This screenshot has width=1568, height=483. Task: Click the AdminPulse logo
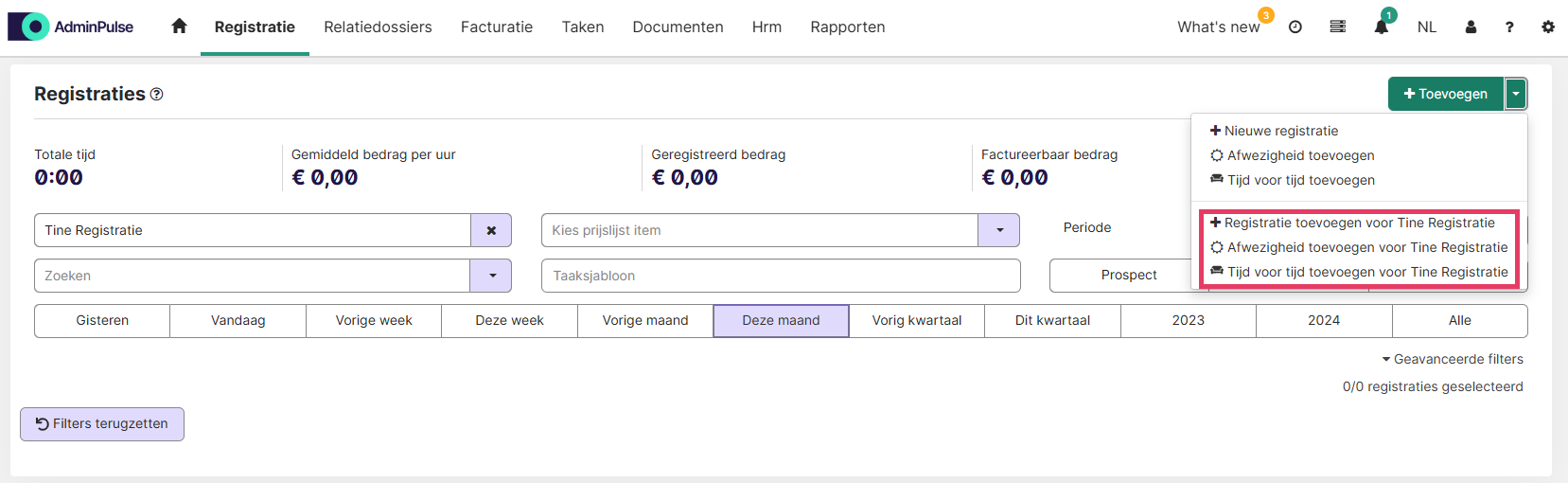click(71, 27)
